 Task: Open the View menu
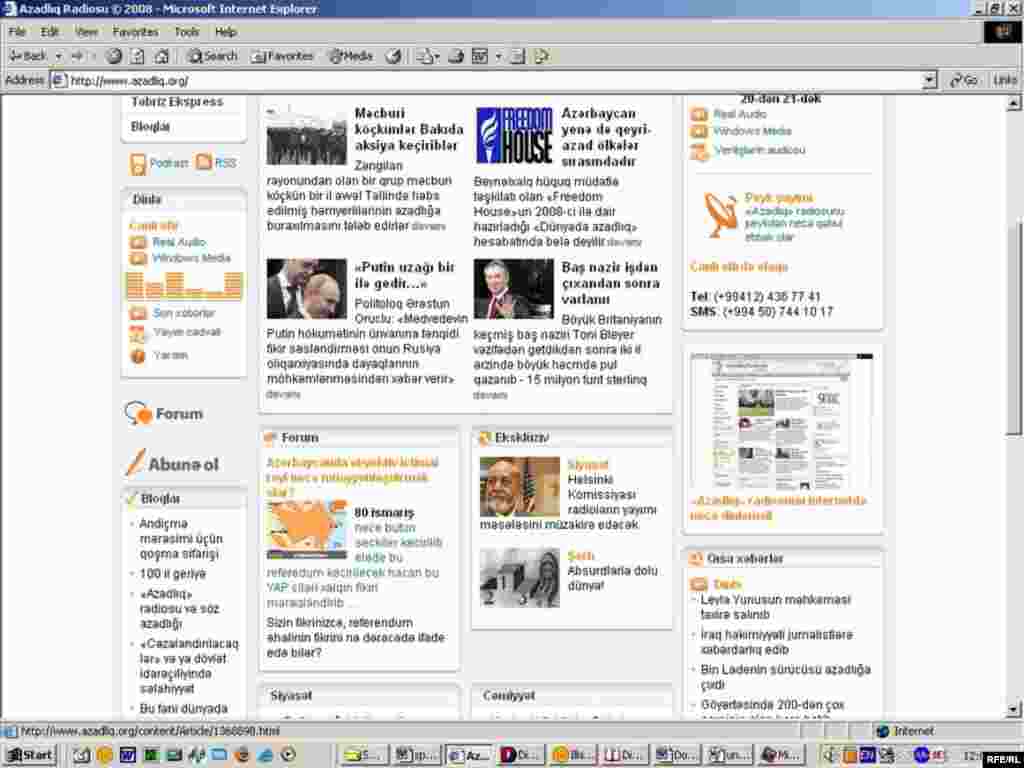click(x=86, y=32)
